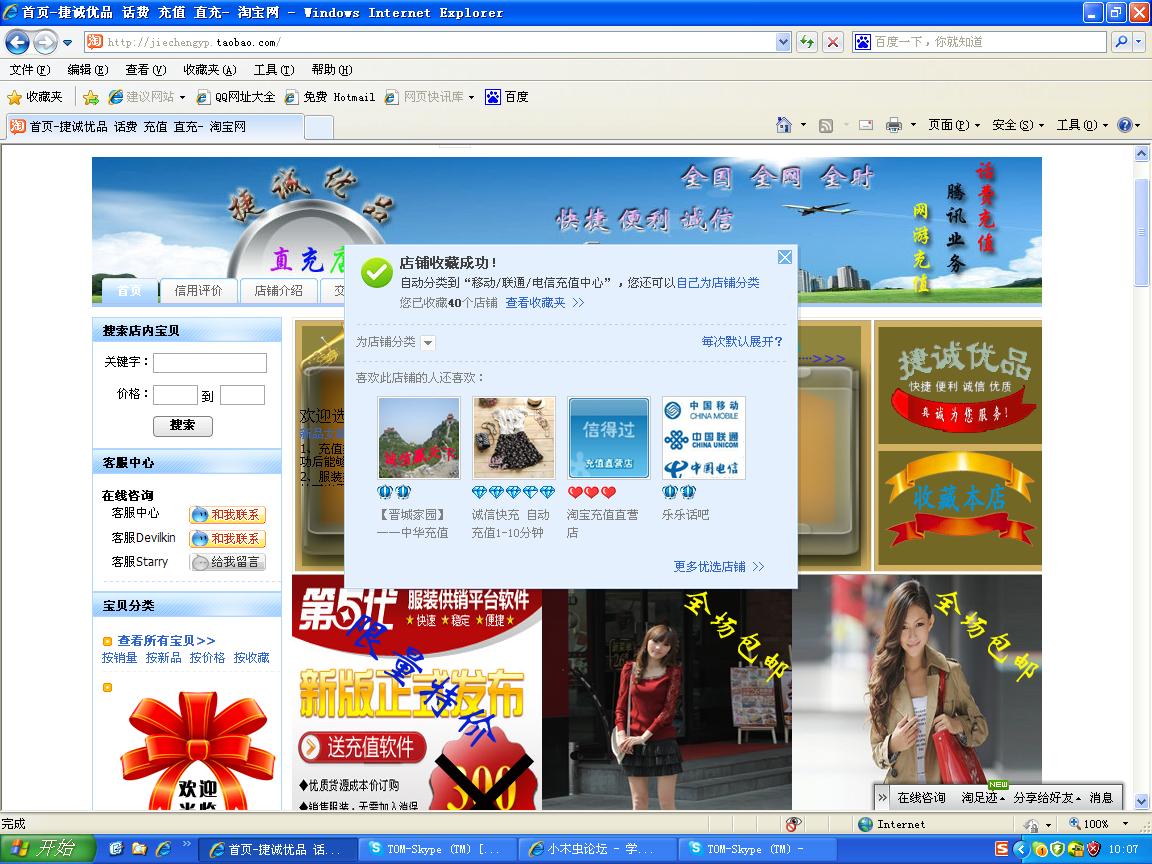Click 给我留言 button for 客服Starry
This screenshot has width=1152, height=864.
click(227, 562)
